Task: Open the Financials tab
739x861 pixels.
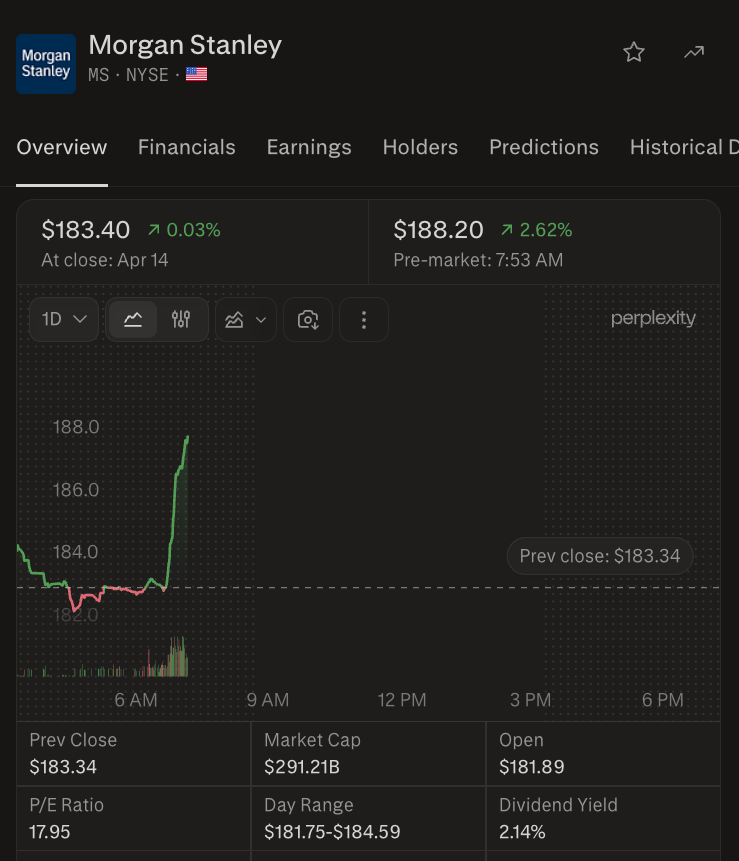Action: point(187,147)
